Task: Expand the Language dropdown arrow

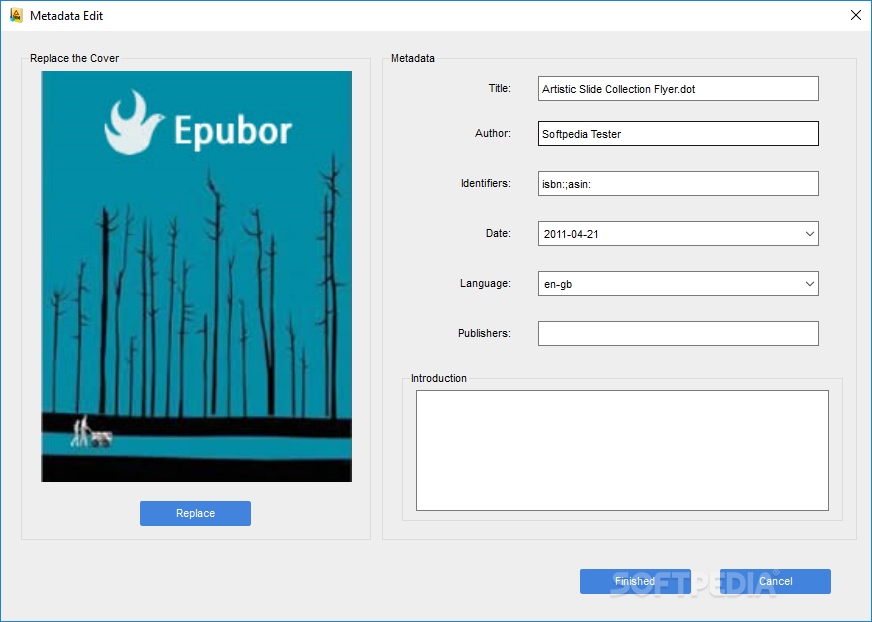Action: tap(810, 284)
